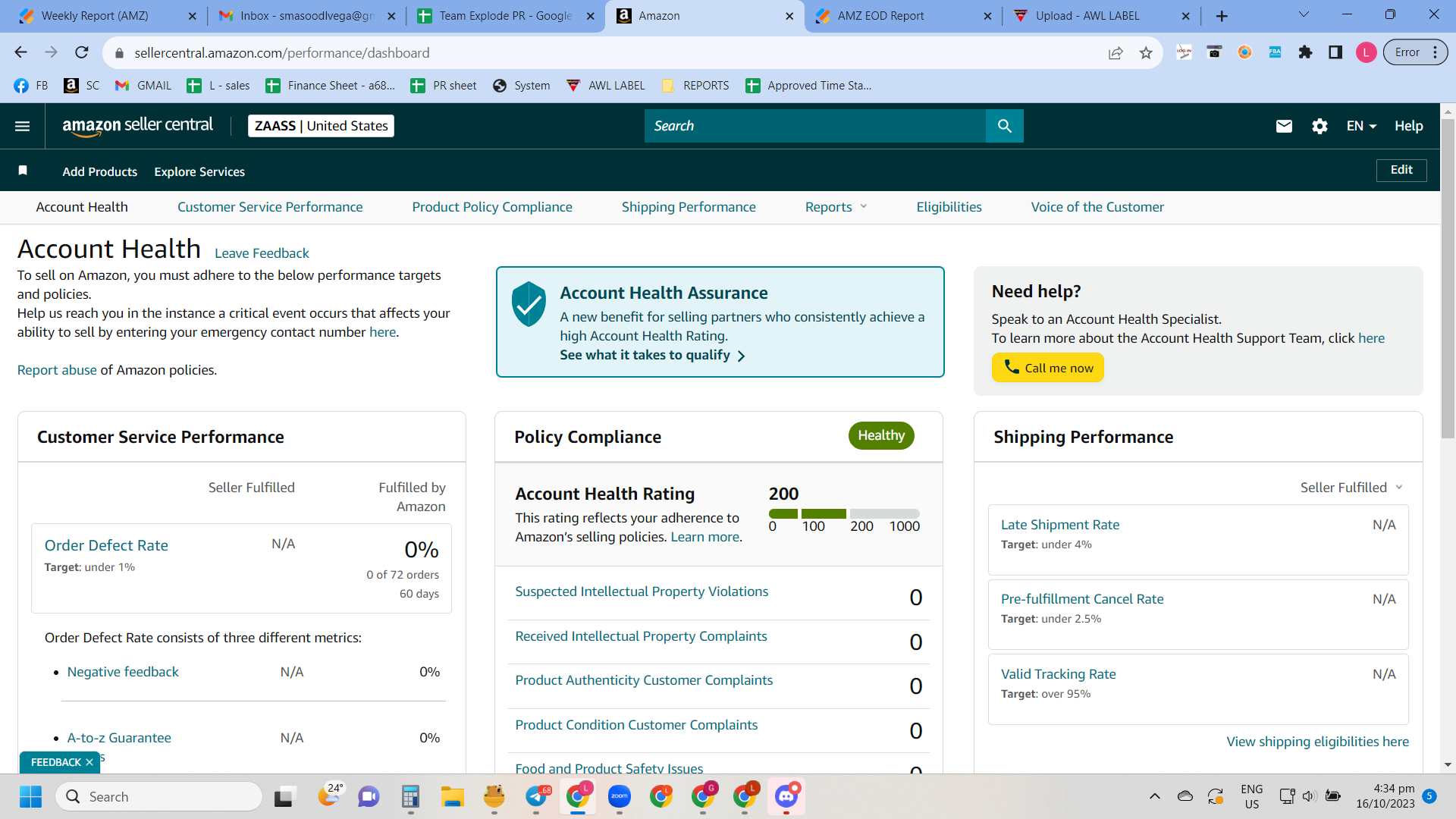
Task: Click the search magnifier button
Action: (x=1004, y=126)
